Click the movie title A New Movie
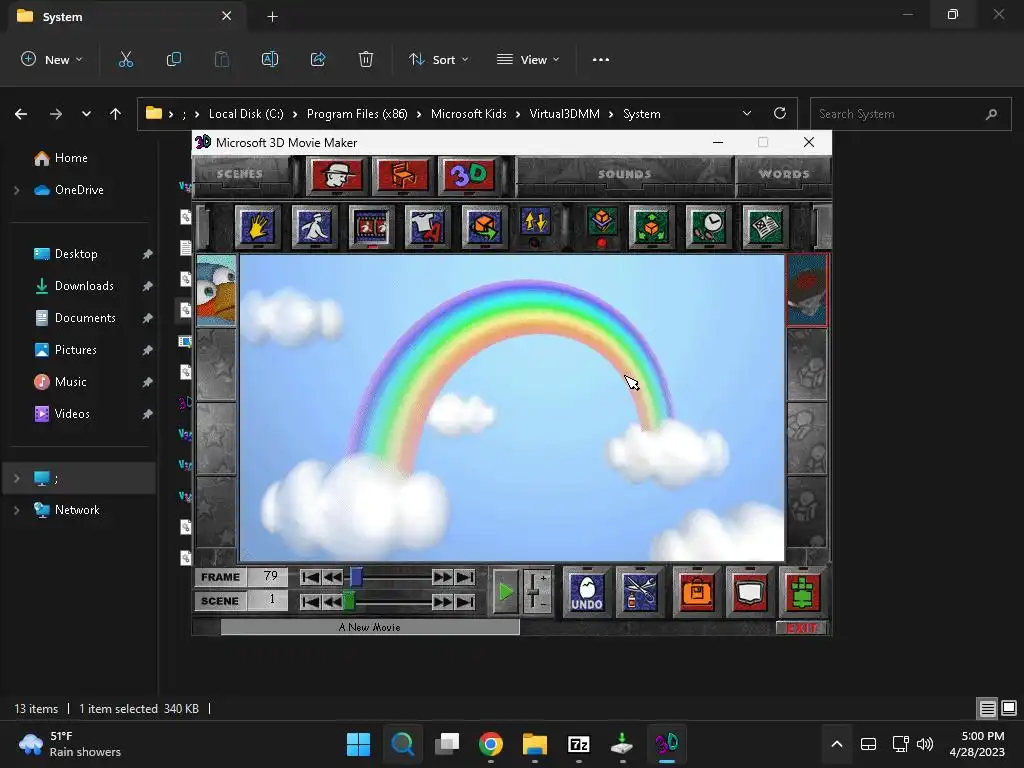 (x=370, y=628)
